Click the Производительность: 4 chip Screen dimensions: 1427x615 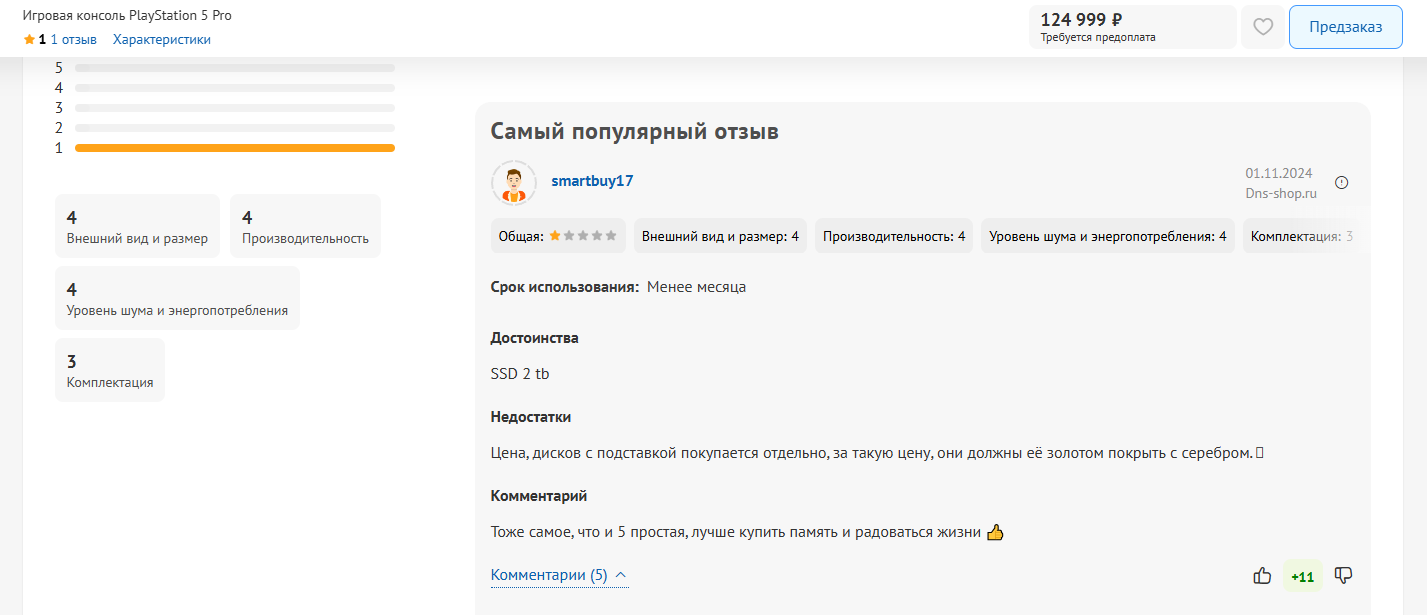pos(894,236)
